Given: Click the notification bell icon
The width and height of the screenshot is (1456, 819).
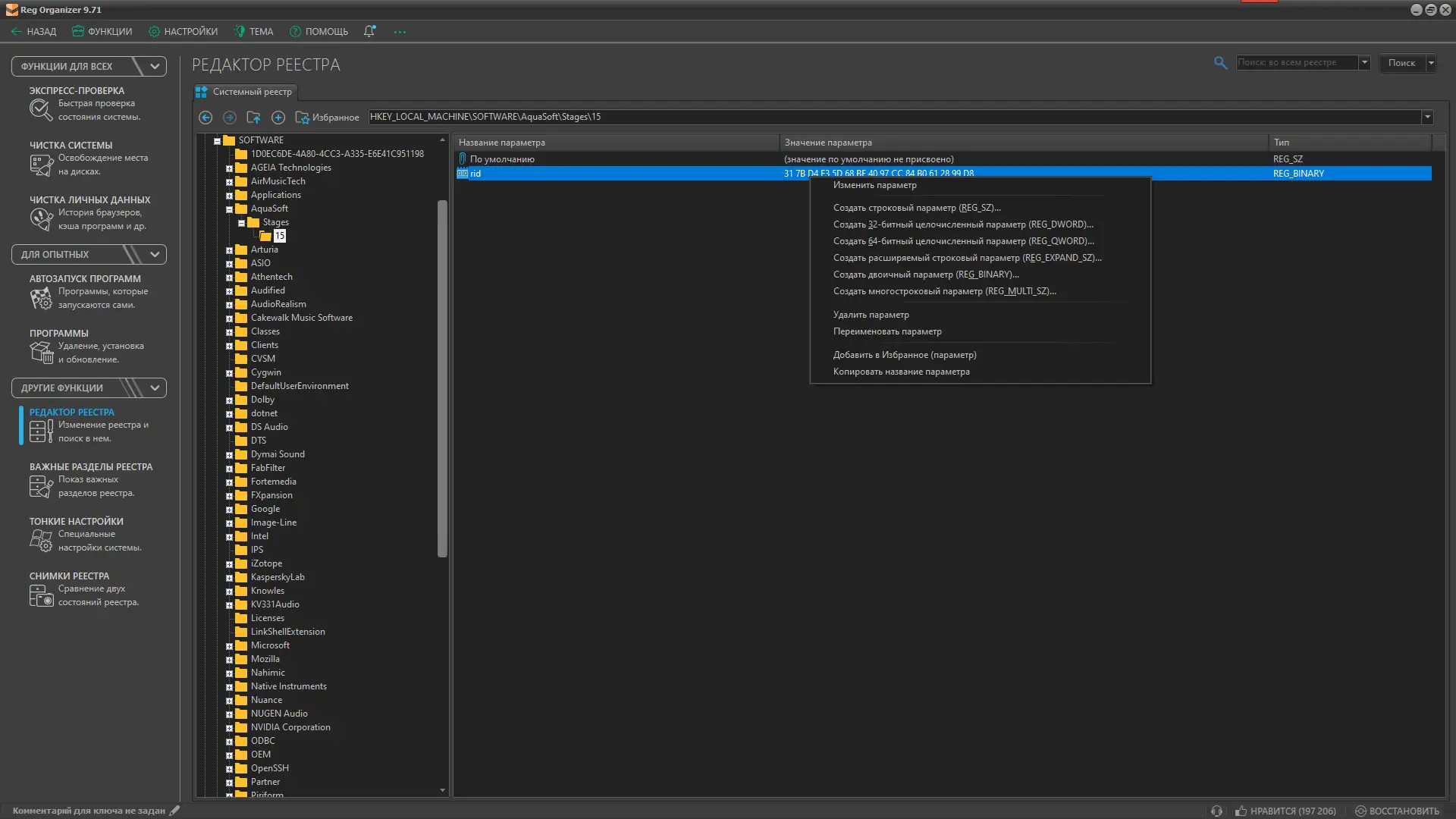Looking at the screenshot, I should 369,31.
